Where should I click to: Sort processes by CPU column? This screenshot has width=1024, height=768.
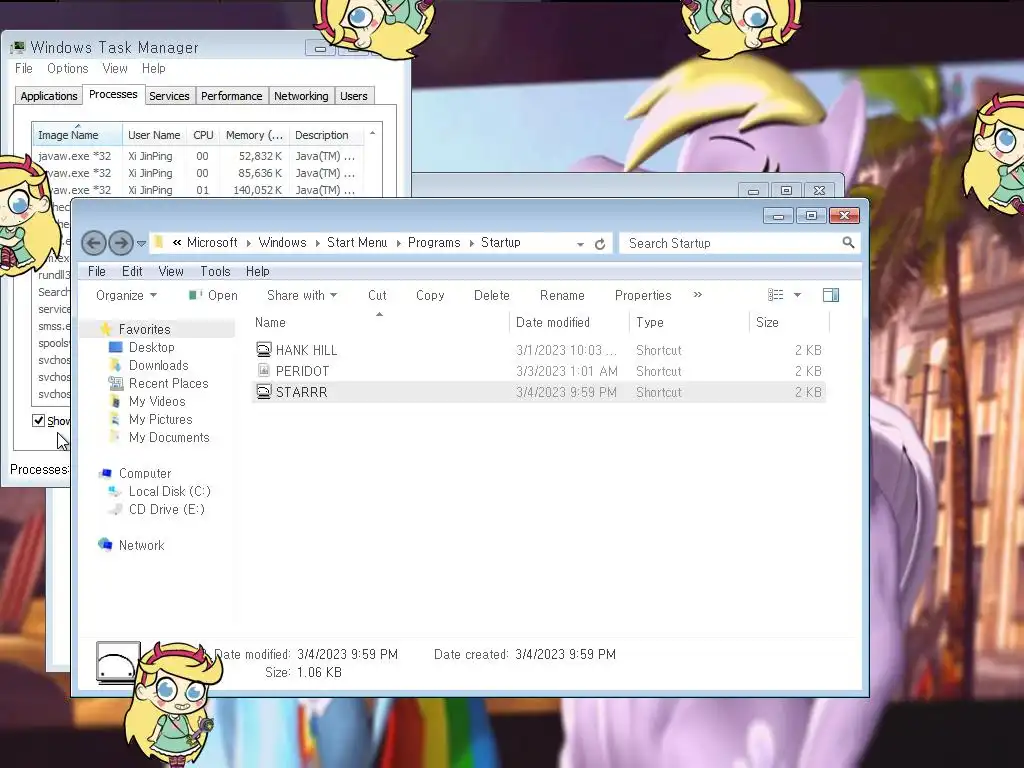pos(203,135)
